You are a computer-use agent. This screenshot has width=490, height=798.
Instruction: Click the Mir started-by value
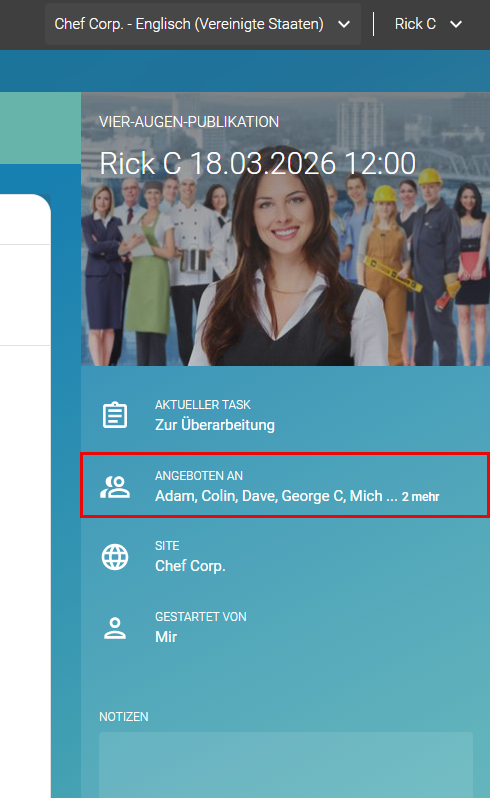point(166,637)
